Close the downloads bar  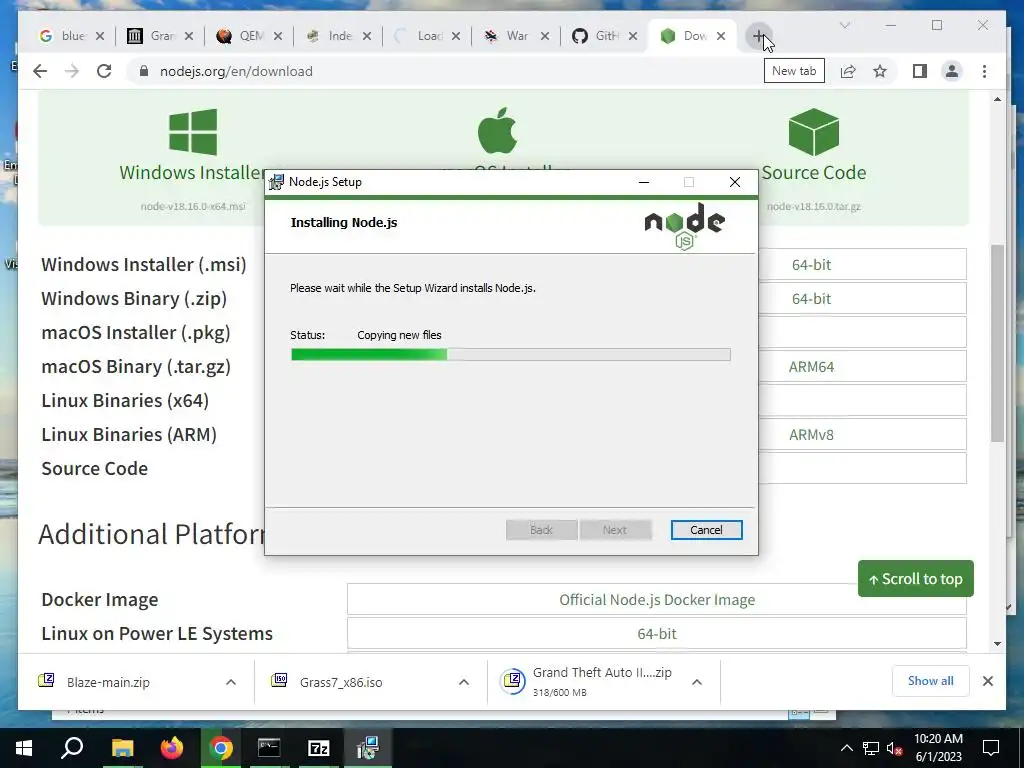(987, 681)
